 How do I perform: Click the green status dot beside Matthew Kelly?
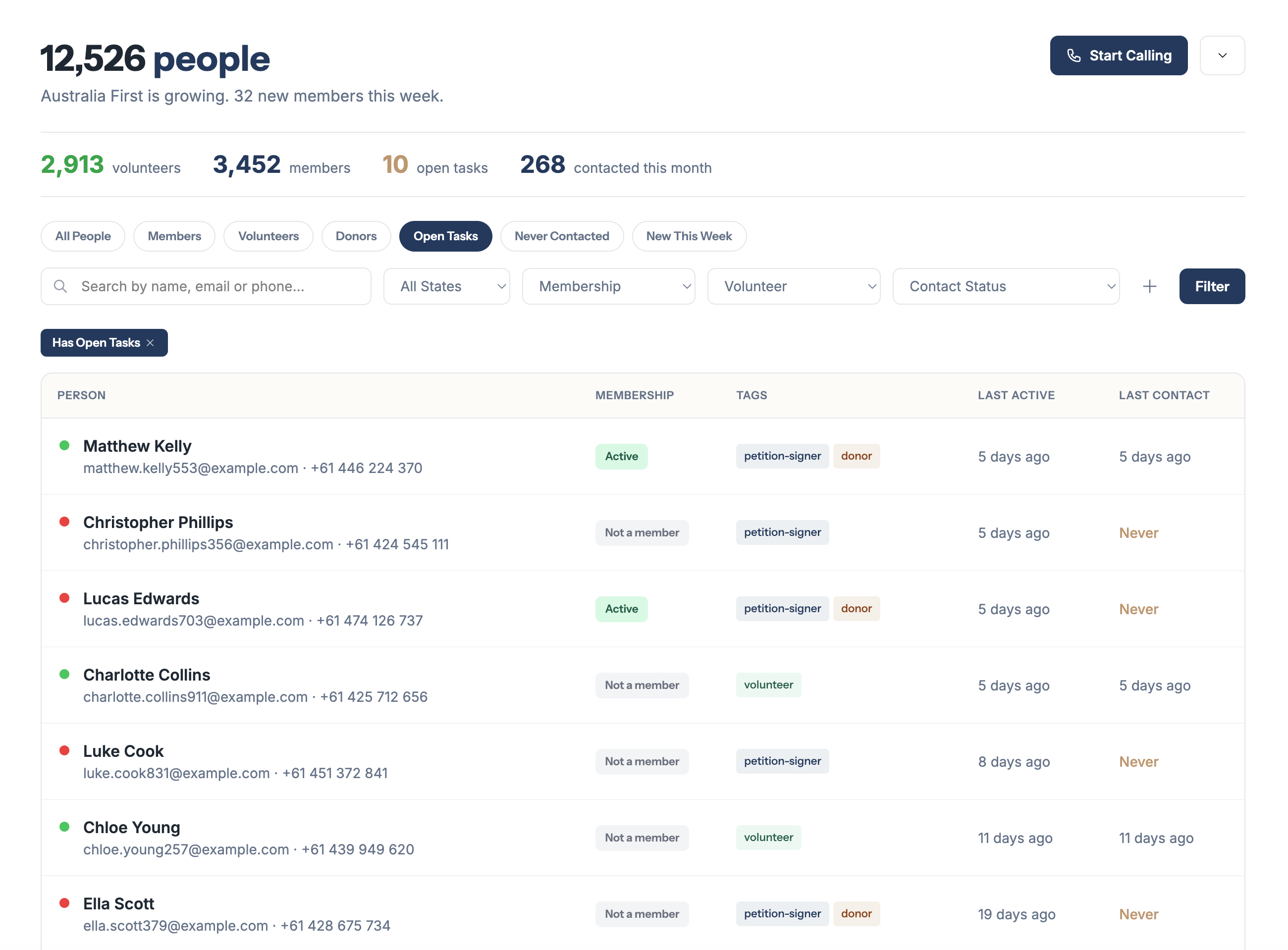point(64,445)
